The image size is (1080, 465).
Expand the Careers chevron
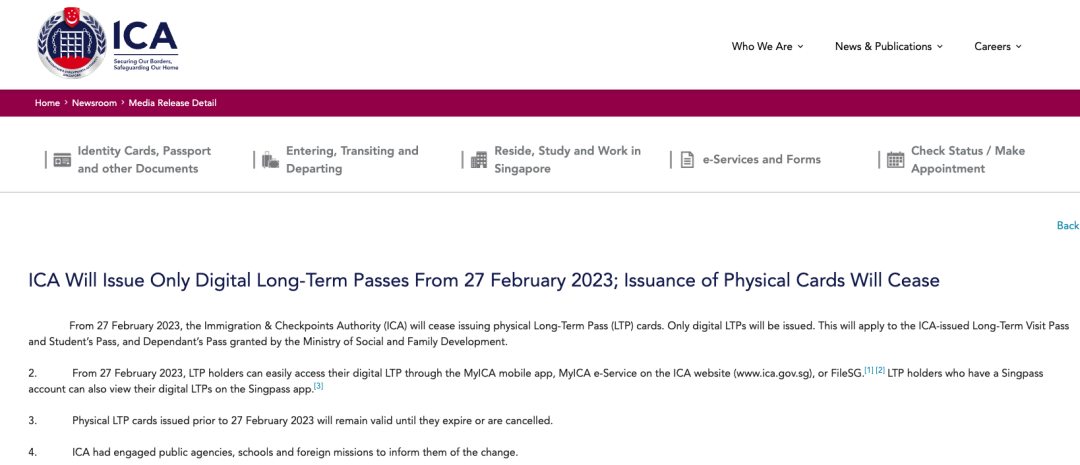tap(1019, 47)
